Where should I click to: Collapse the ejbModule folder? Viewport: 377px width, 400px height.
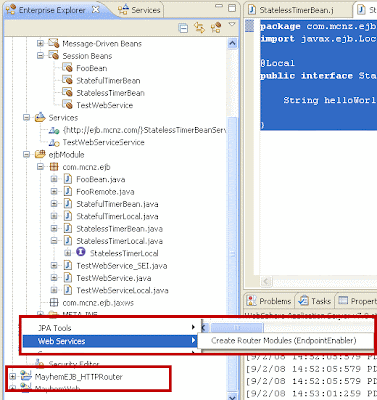point(26,154)
